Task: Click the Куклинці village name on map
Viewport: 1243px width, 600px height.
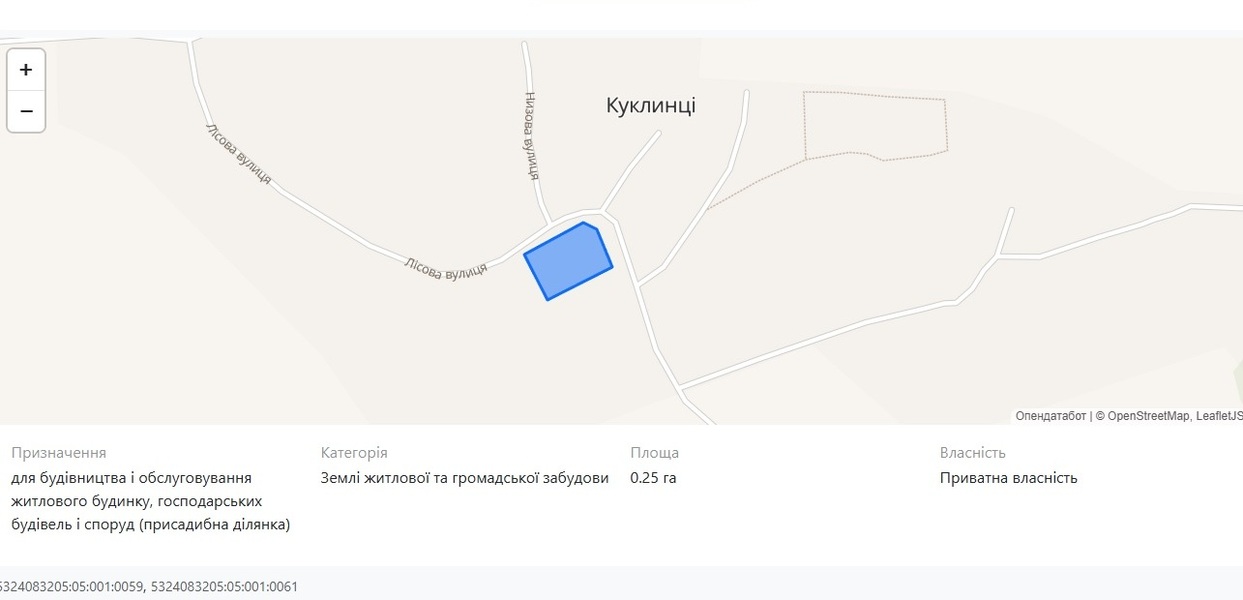Action: (x=651, y=106)
